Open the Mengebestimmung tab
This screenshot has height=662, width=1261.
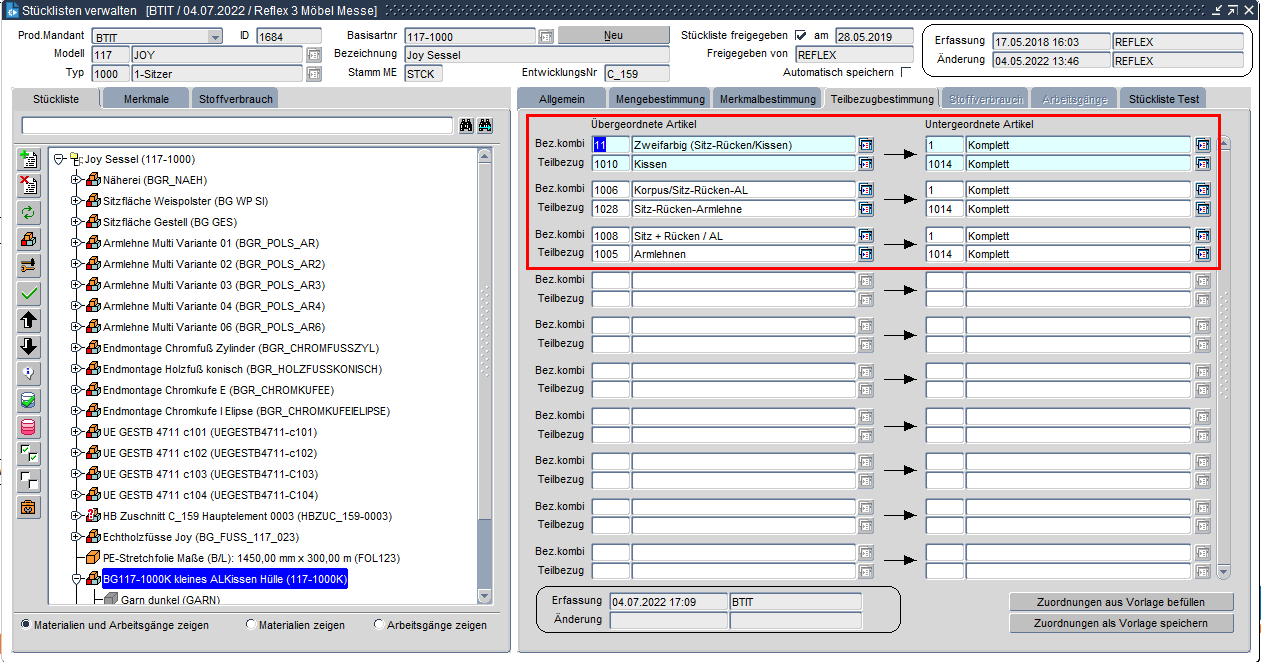coord(661,99)
